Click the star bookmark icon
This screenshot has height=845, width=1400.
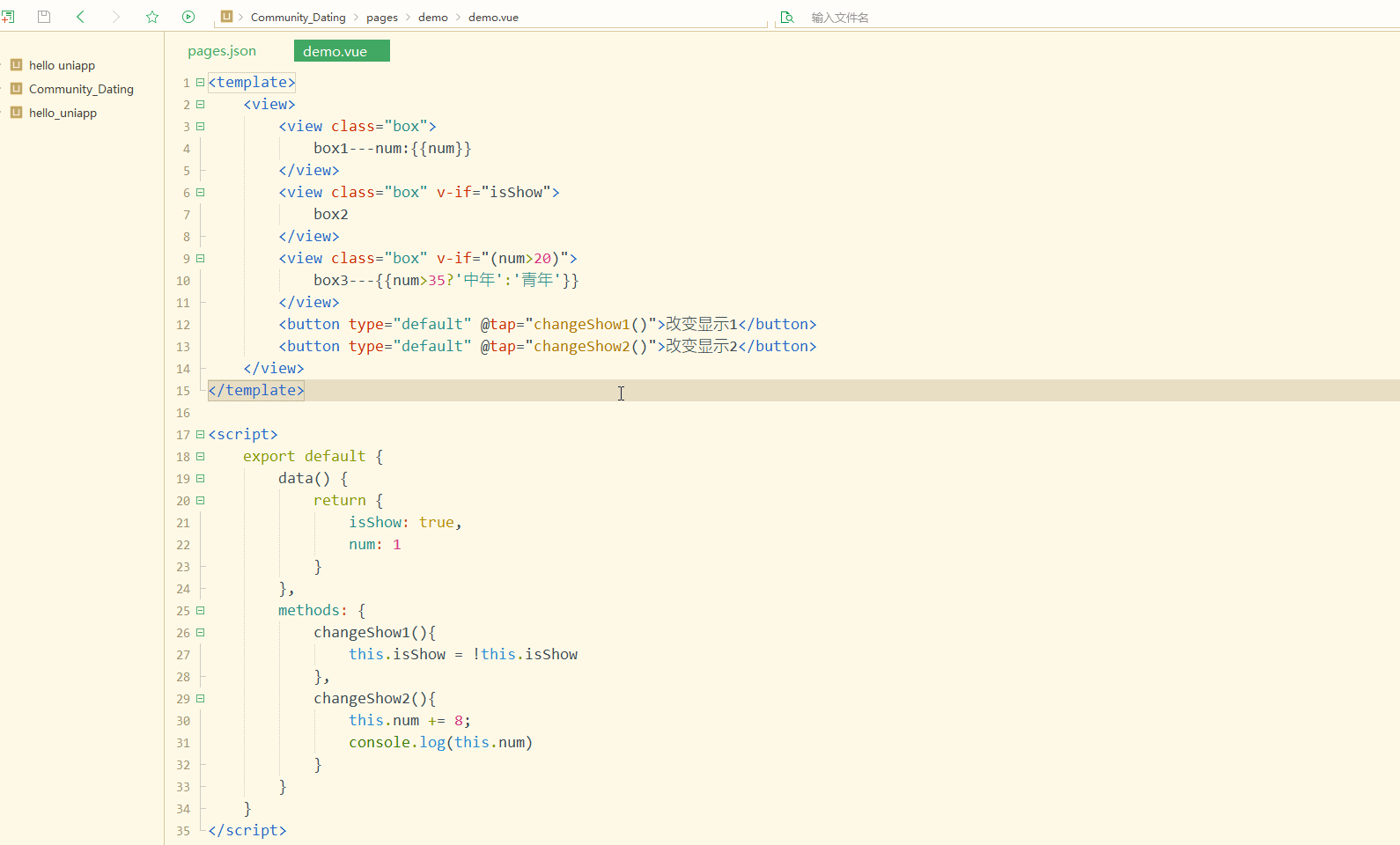(x=152, y=17)
